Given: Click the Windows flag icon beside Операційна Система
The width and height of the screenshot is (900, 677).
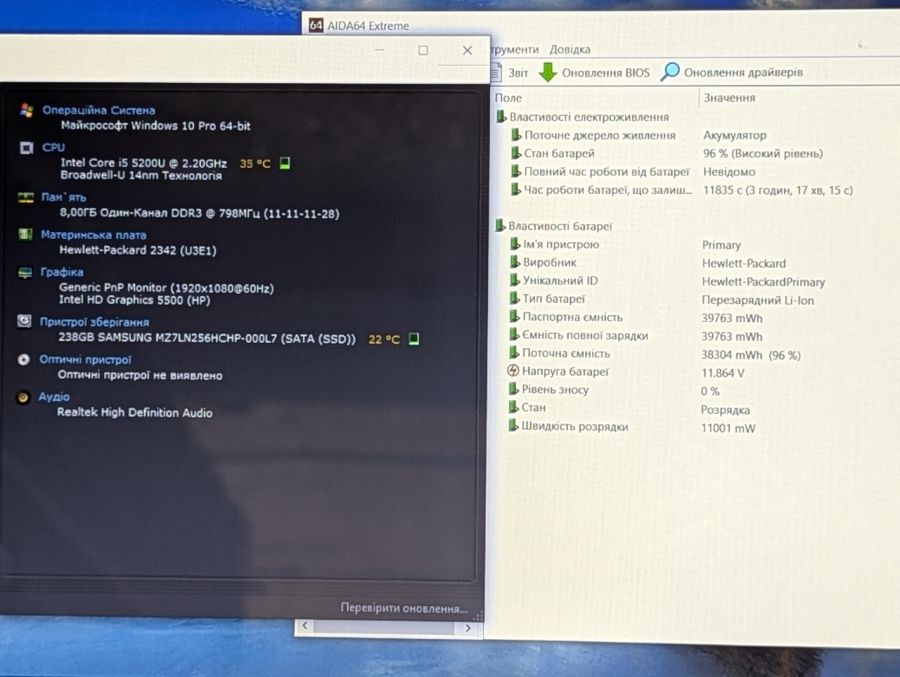Looking at the screenshot, I should pos(26,110).
